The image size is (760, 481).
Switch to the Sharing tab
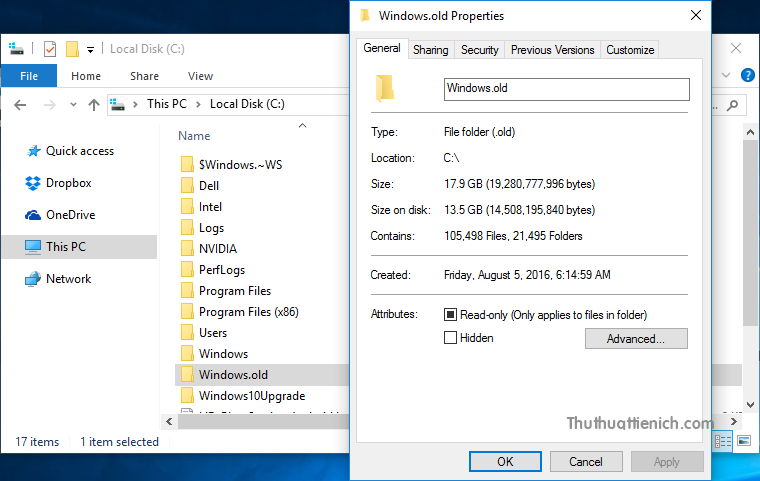pos(430,50)
